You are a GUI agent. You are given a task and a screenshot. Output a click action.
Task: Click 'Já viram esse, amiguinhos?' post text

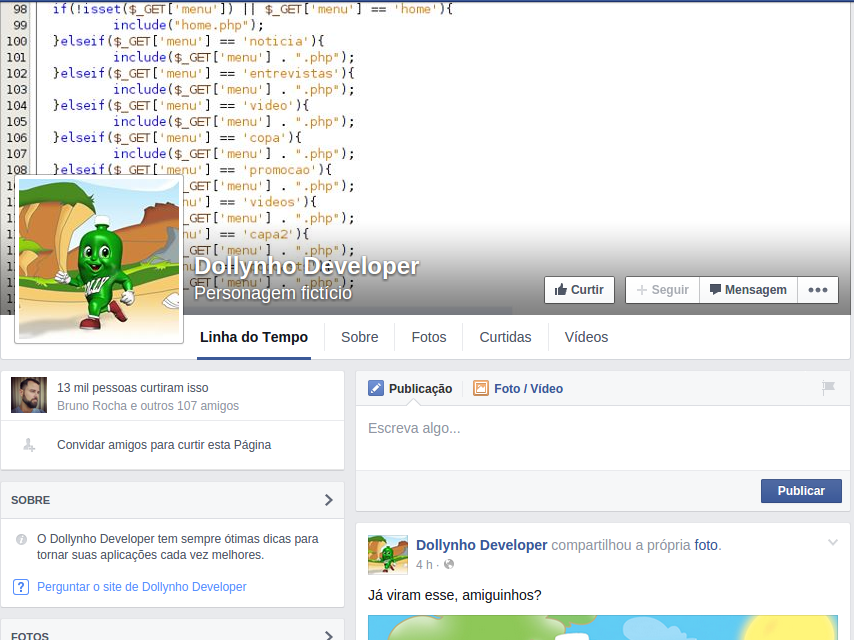click(455, 595)
